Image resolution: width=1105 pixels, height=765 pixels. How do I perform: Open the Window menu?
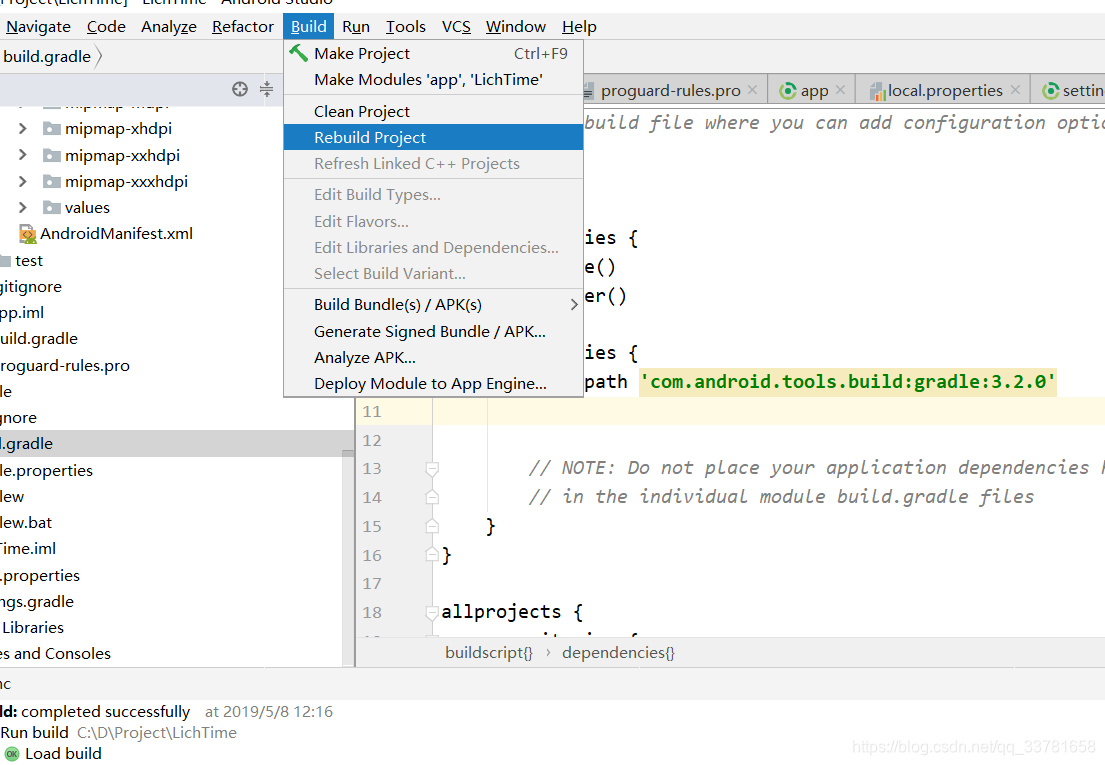coord(515,27)
